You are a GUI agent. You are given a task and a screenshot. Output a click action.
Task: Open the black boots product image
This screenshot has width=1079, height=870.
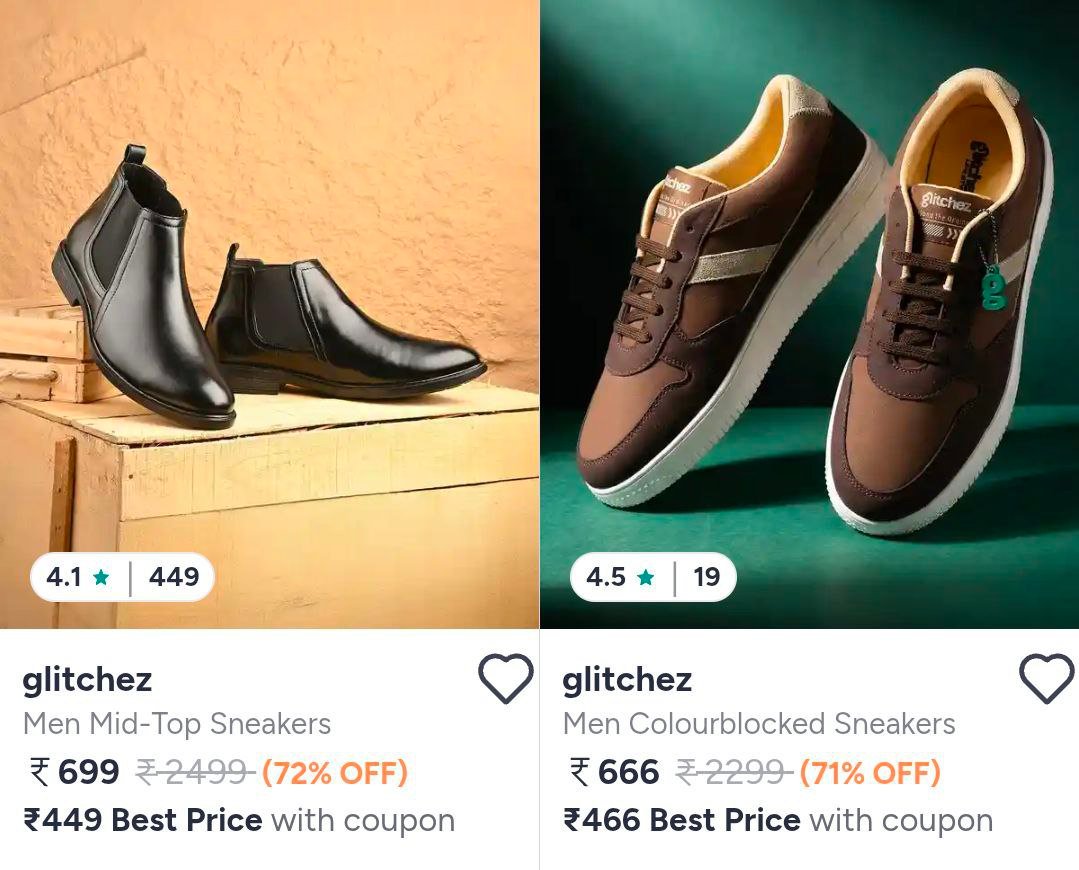(269, 300)
